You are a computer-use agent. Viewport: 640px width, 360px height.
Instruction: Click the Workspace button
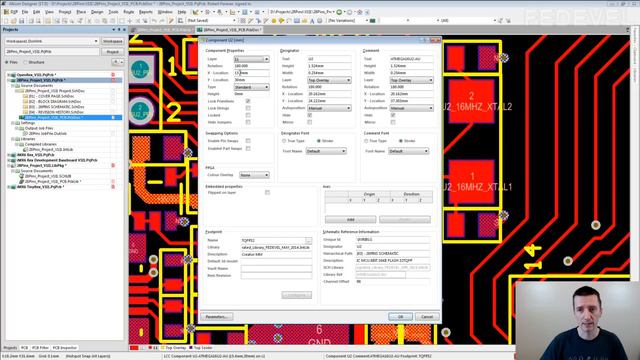(x=113, y=41)
